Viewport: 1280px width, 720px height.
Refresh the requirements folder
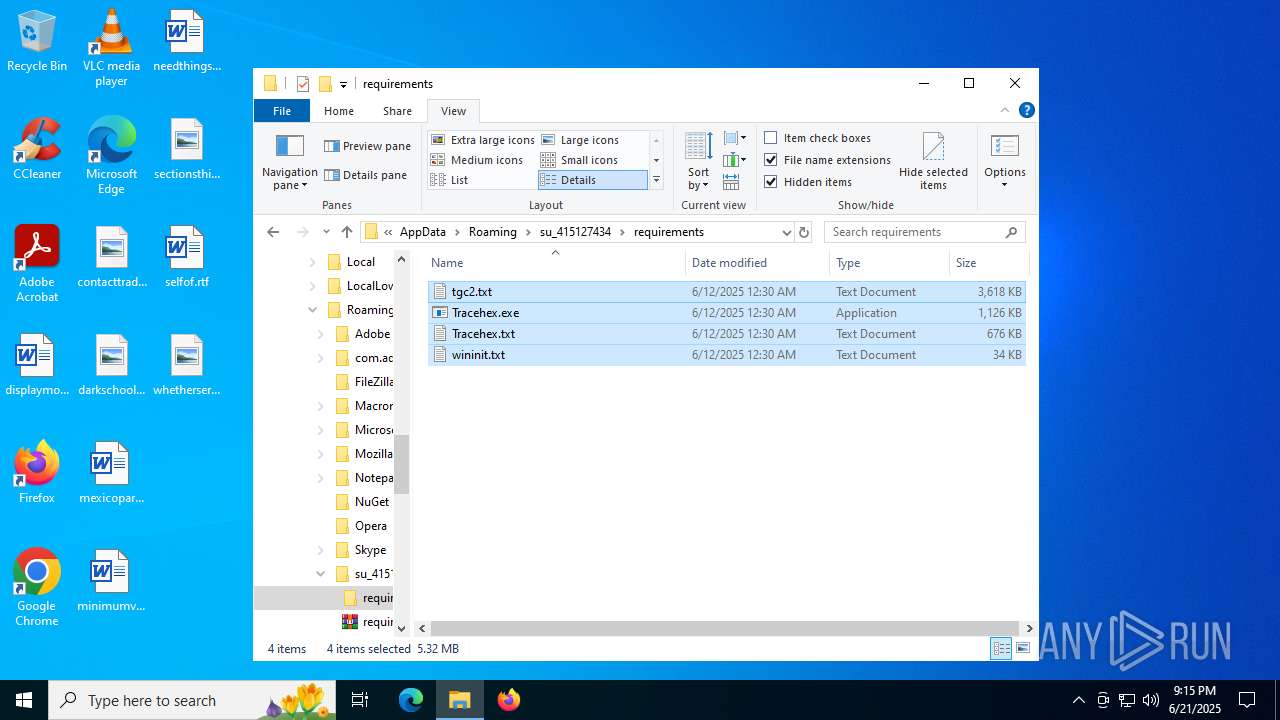click(803, 232)
